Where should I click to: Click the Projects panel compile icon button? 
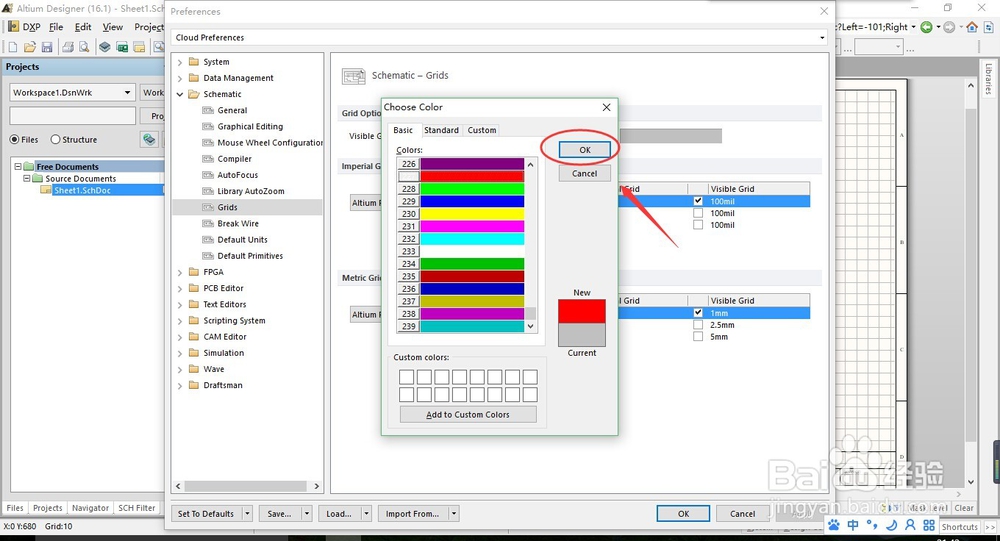(149, 139)
